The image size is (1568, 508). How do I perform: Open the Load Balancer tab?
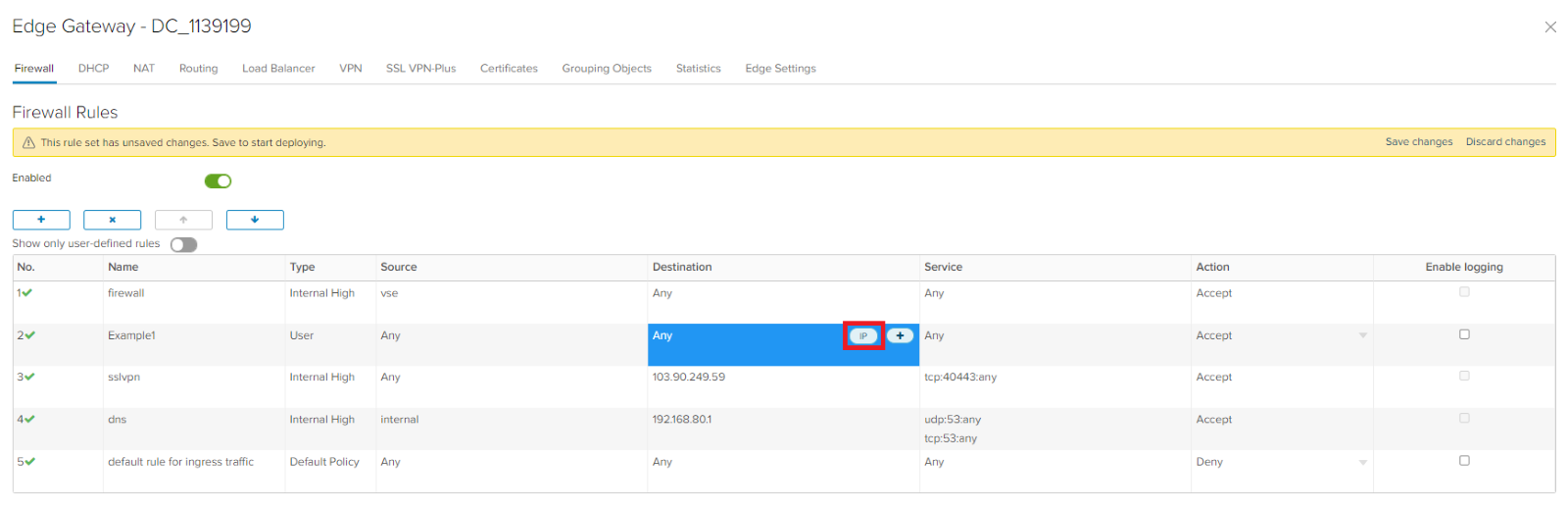click(x=278, y=69)
